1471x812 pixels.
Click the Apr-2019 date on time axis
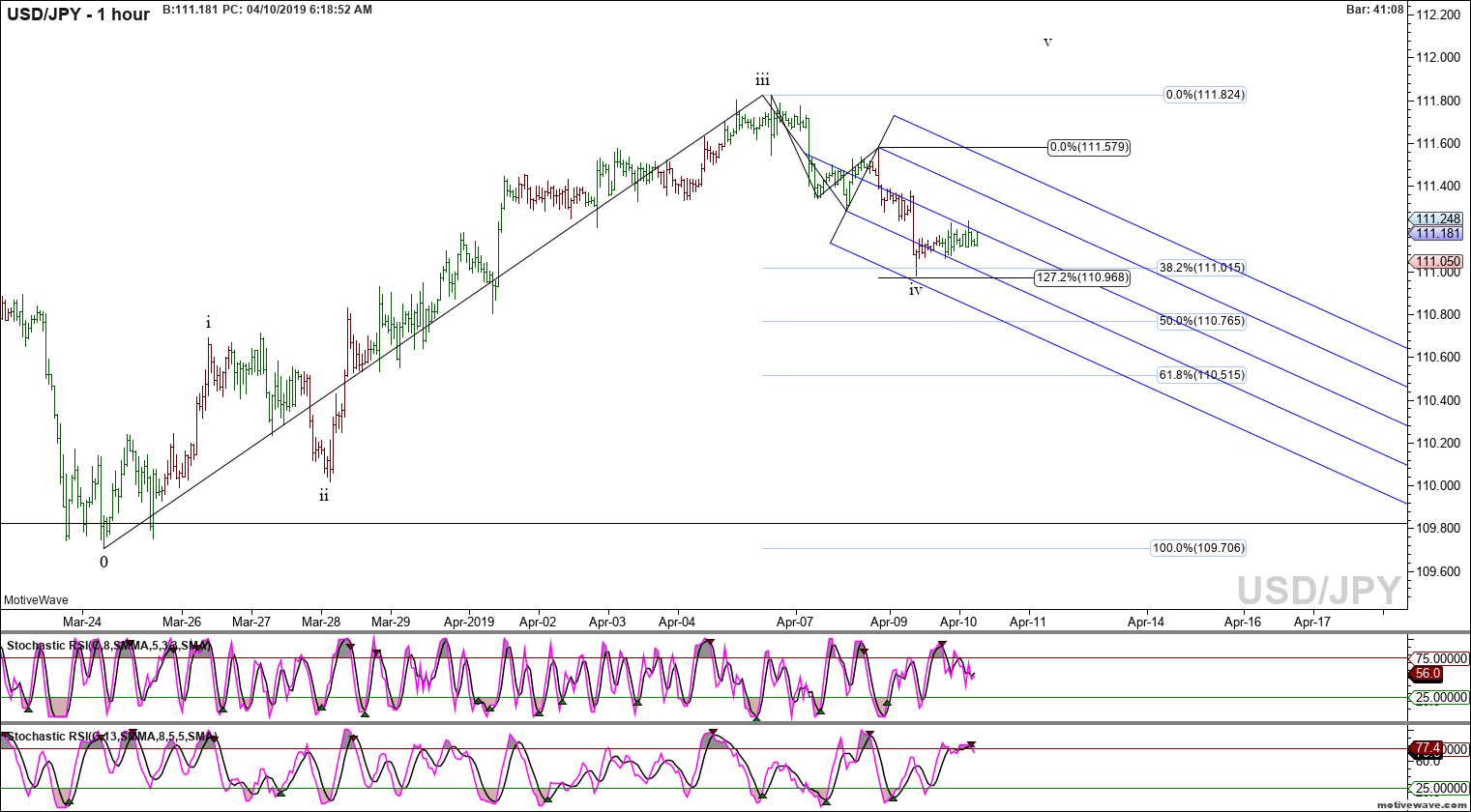pos(469,622)
